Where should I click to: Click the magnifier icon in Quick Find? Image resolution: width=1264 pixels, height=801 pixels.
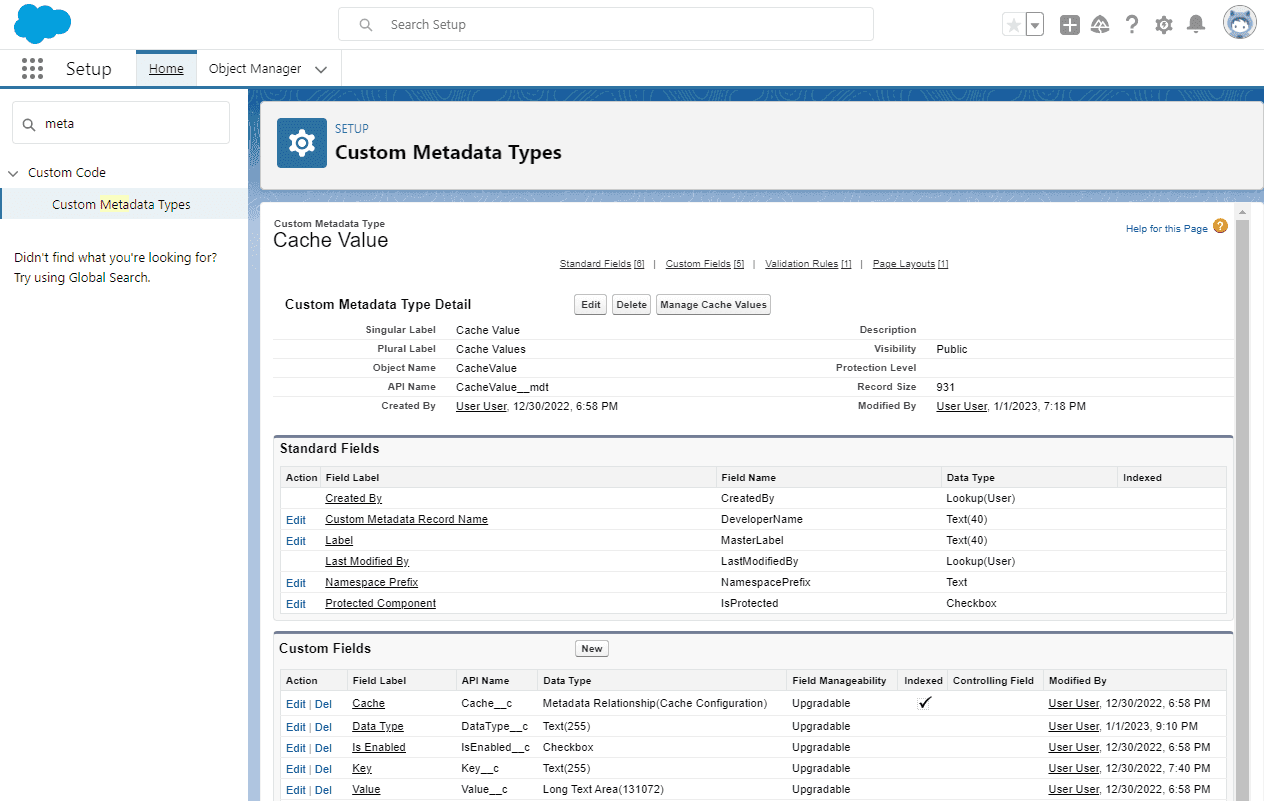[x=28, y=124]
